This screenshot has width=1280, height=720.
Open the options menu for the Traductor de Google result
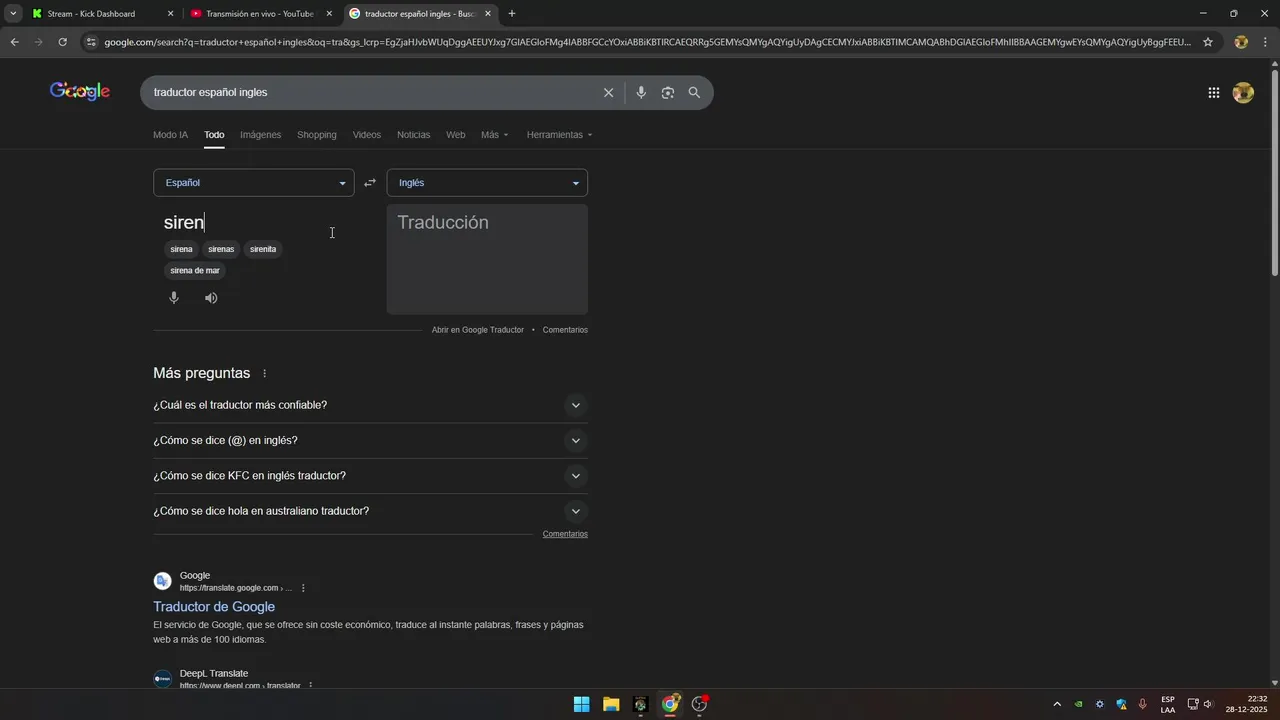[x=303, y=588]
